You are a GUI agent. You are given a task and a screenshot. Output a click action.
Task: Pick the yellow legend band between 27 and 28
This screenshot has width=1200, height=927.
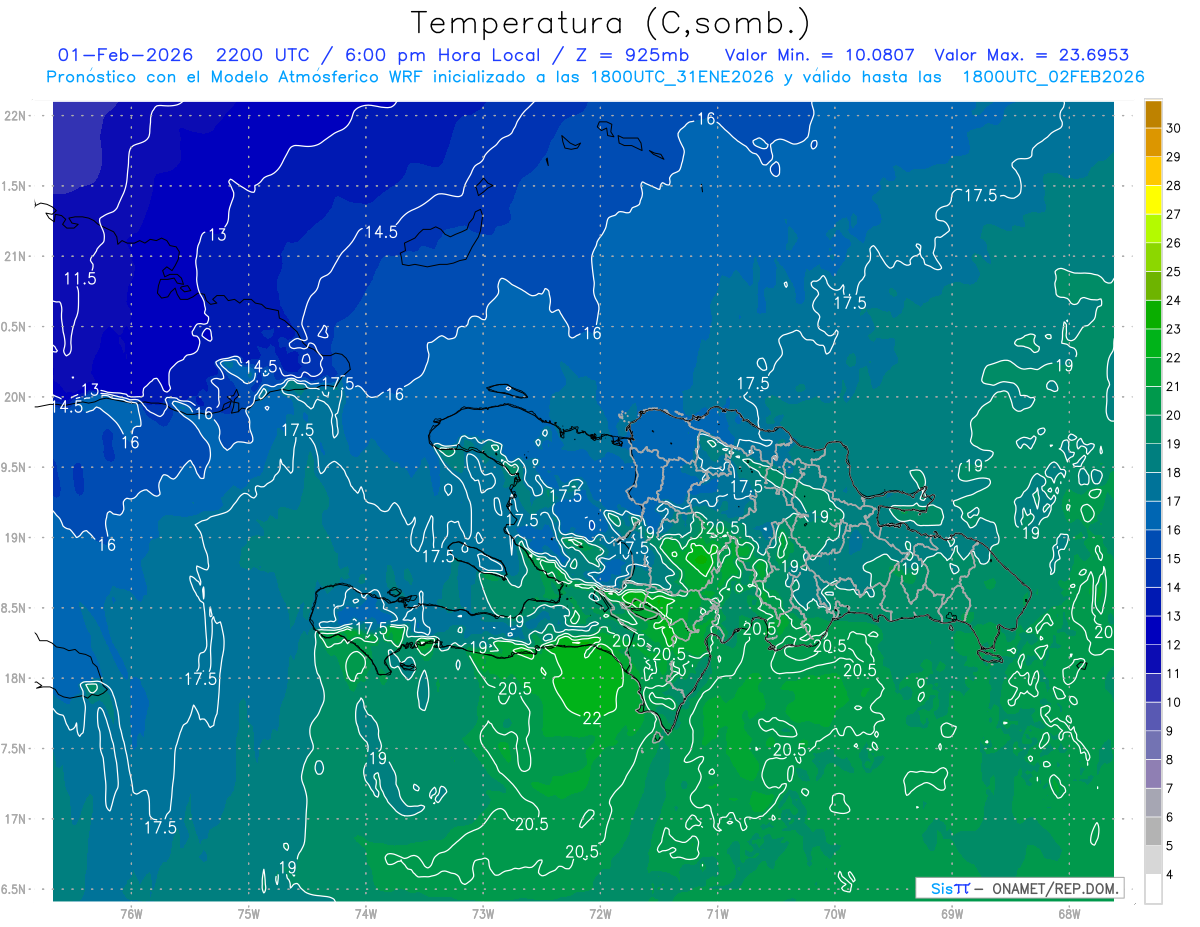point(1153,201)
